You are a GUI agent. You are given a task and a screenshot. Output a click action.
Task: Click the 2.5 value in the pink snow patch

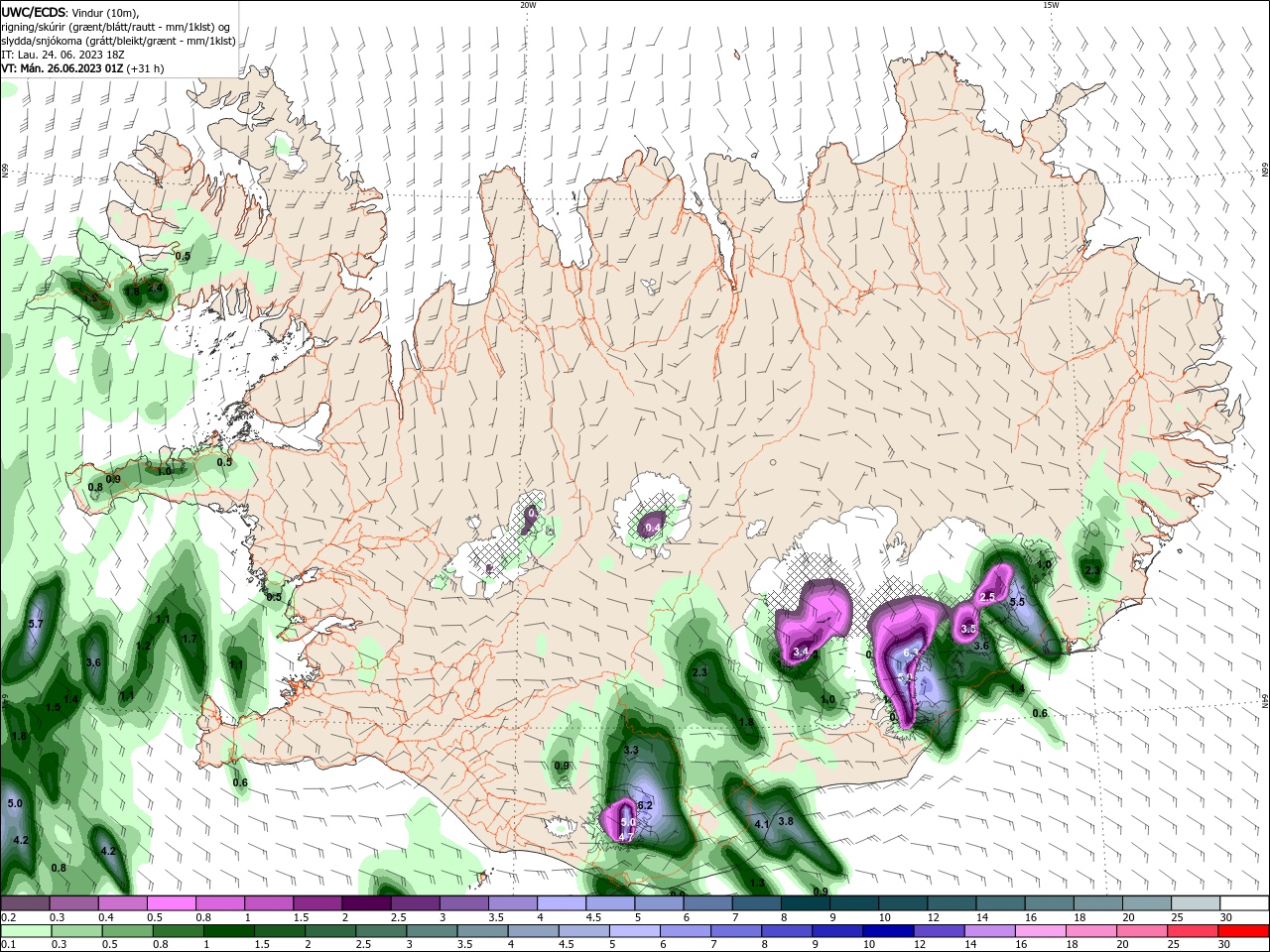point(987,597)
